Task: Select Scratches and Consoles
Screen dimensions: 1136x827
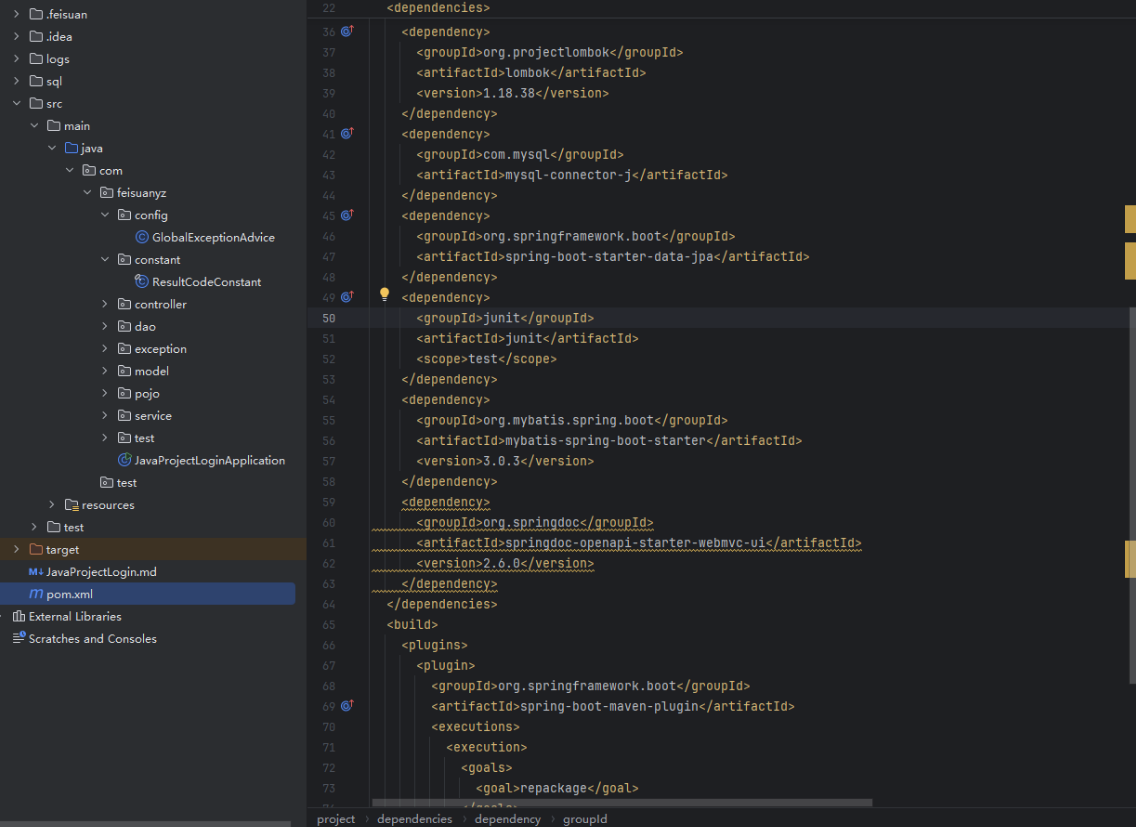Action: coord(92,639)
